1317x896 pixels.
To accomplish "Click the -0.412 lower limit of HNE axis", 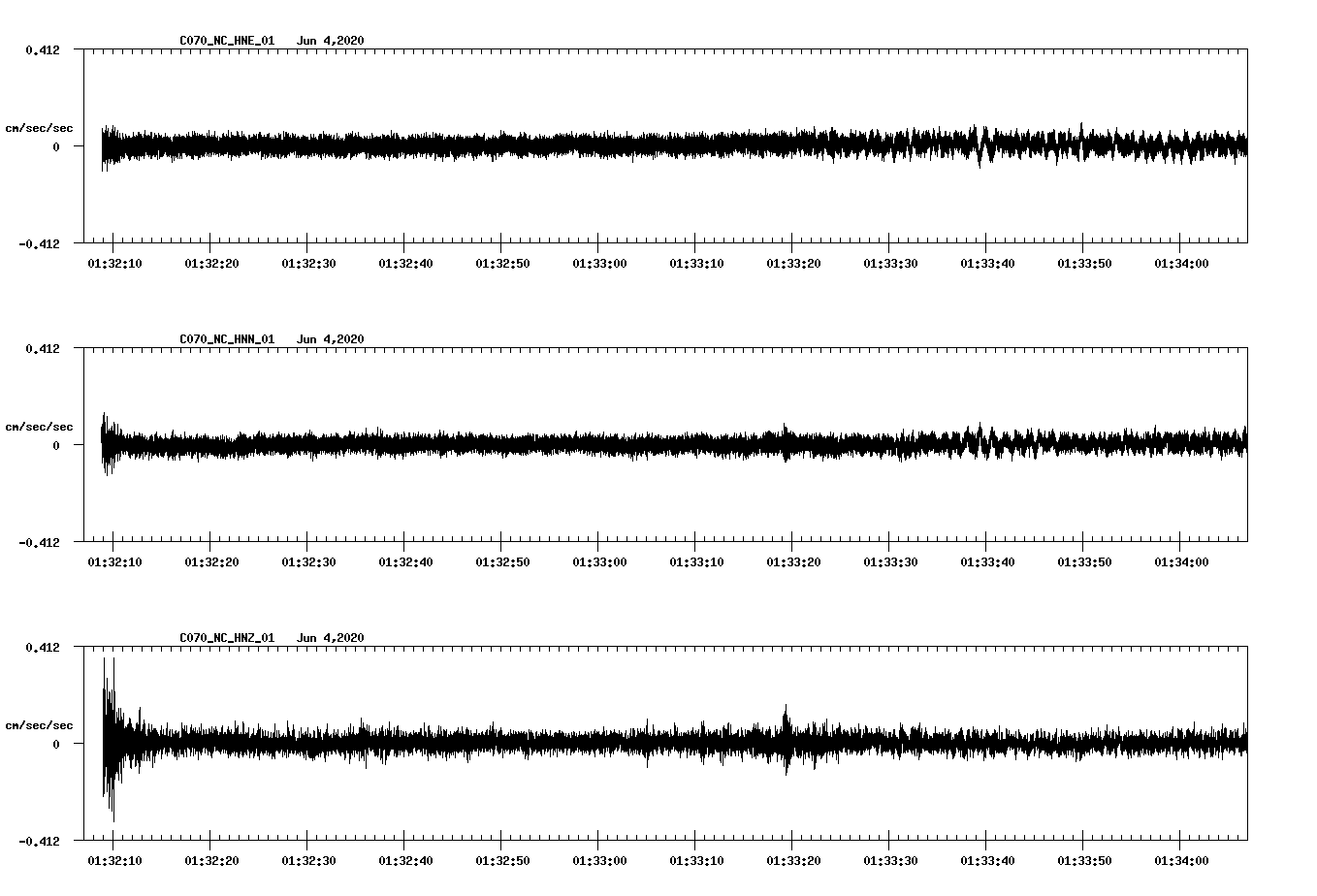I will tap(39, 243).
